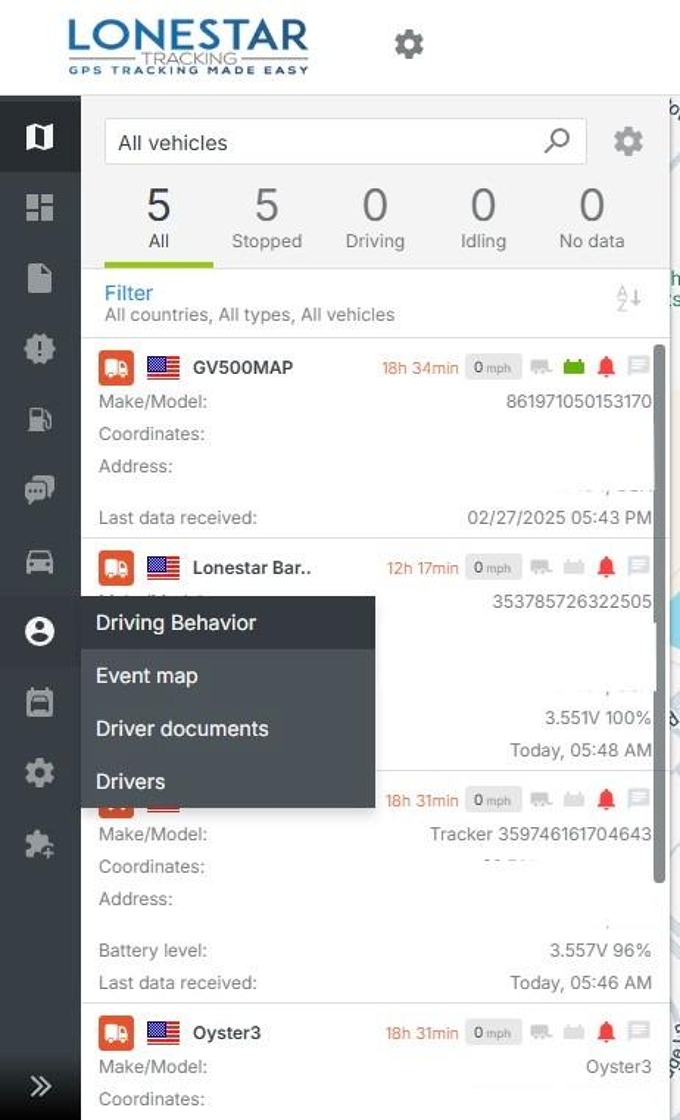This screenshot has width=680, height=1120.
Task: Click the All vehicles search field
Action: [346, 142]
